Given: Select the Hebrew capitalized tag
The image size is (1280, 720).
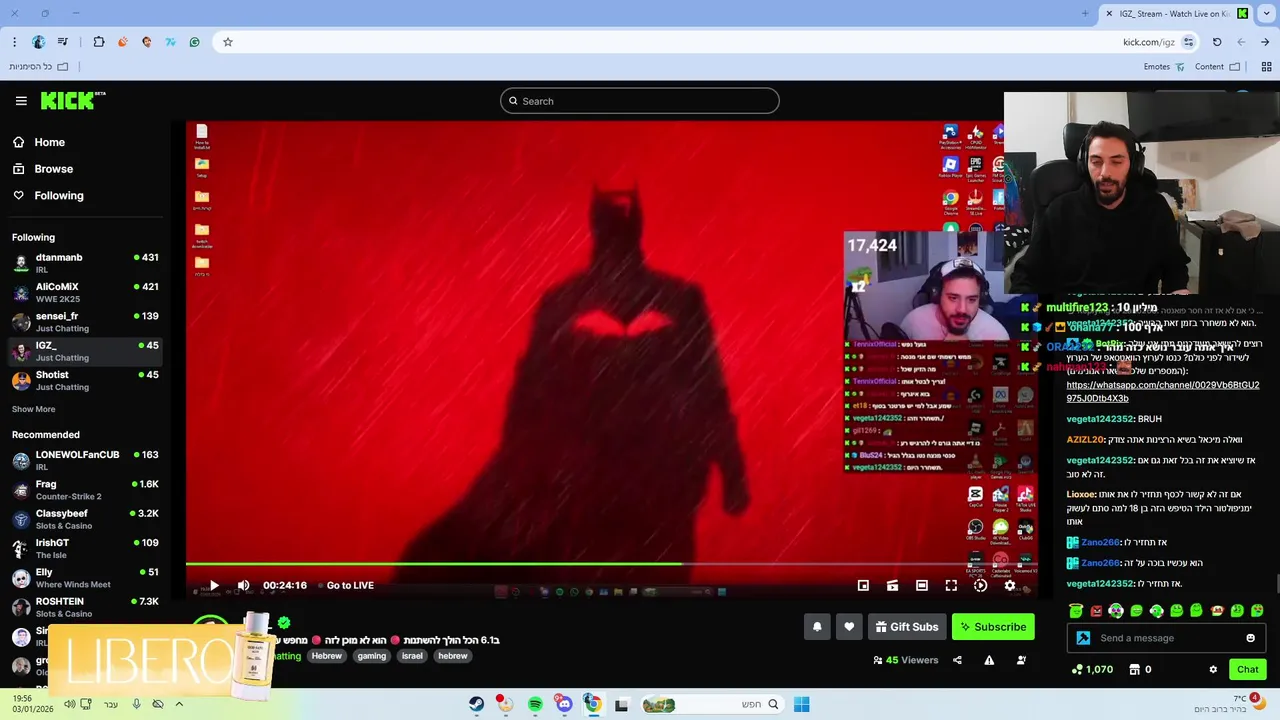Looking at the screenshot, I should pyautogui.click(x=326, y=656).
